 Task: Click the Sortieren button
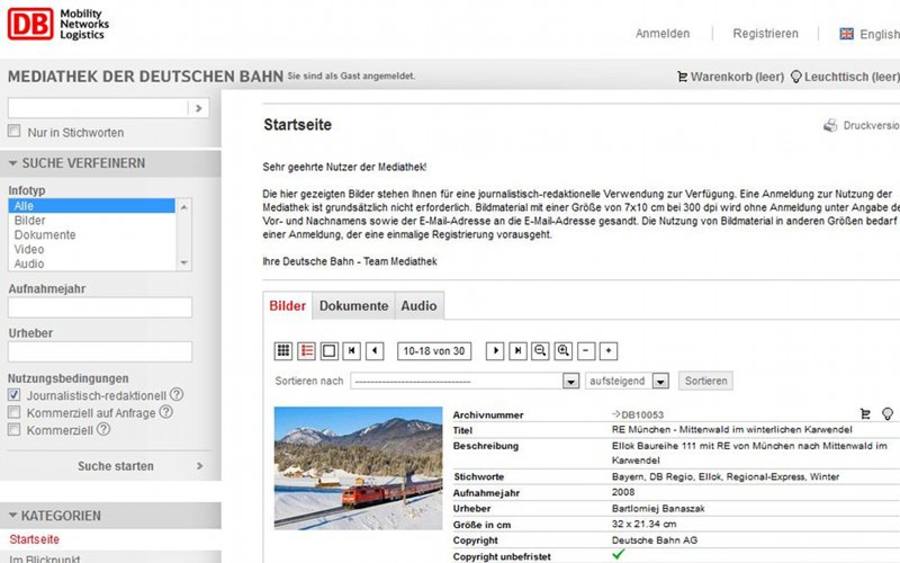705,381
